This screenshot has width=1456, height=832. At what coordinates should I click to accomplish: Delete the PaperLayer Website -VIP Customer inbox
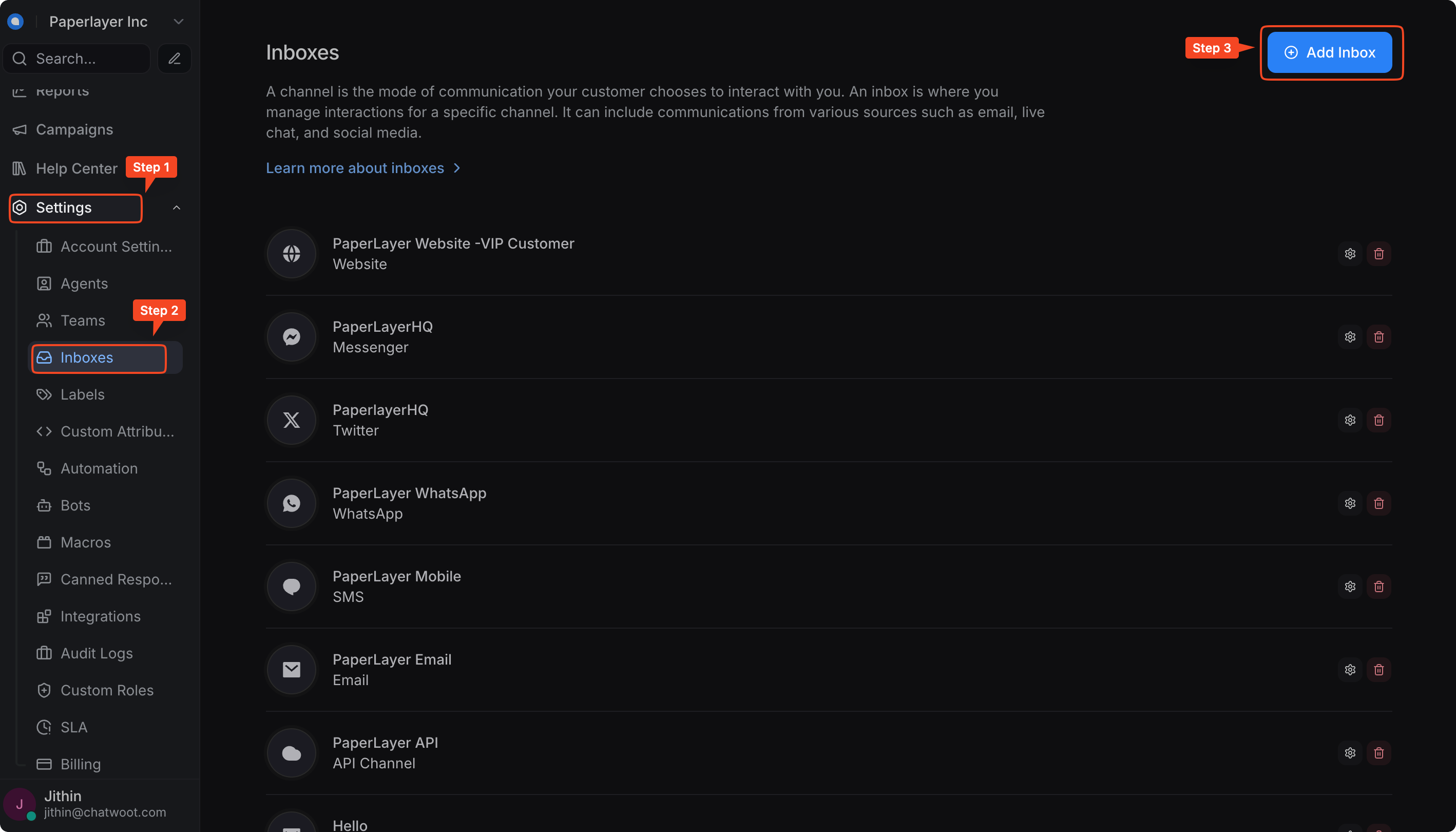point(1378,254)
